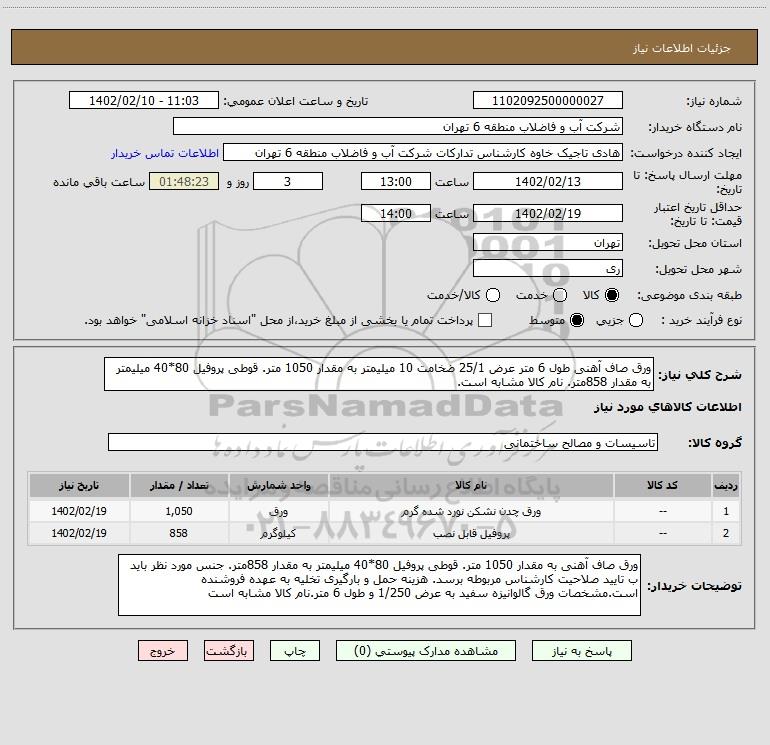Choose the متوسط purchase type radio

point(577,320)
